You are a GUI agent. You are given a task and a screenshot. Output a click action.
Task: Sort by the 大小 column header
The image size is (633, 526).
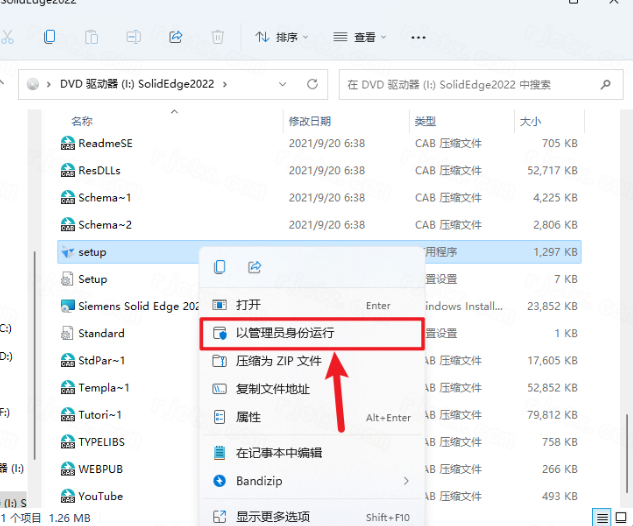click(530, 121)
